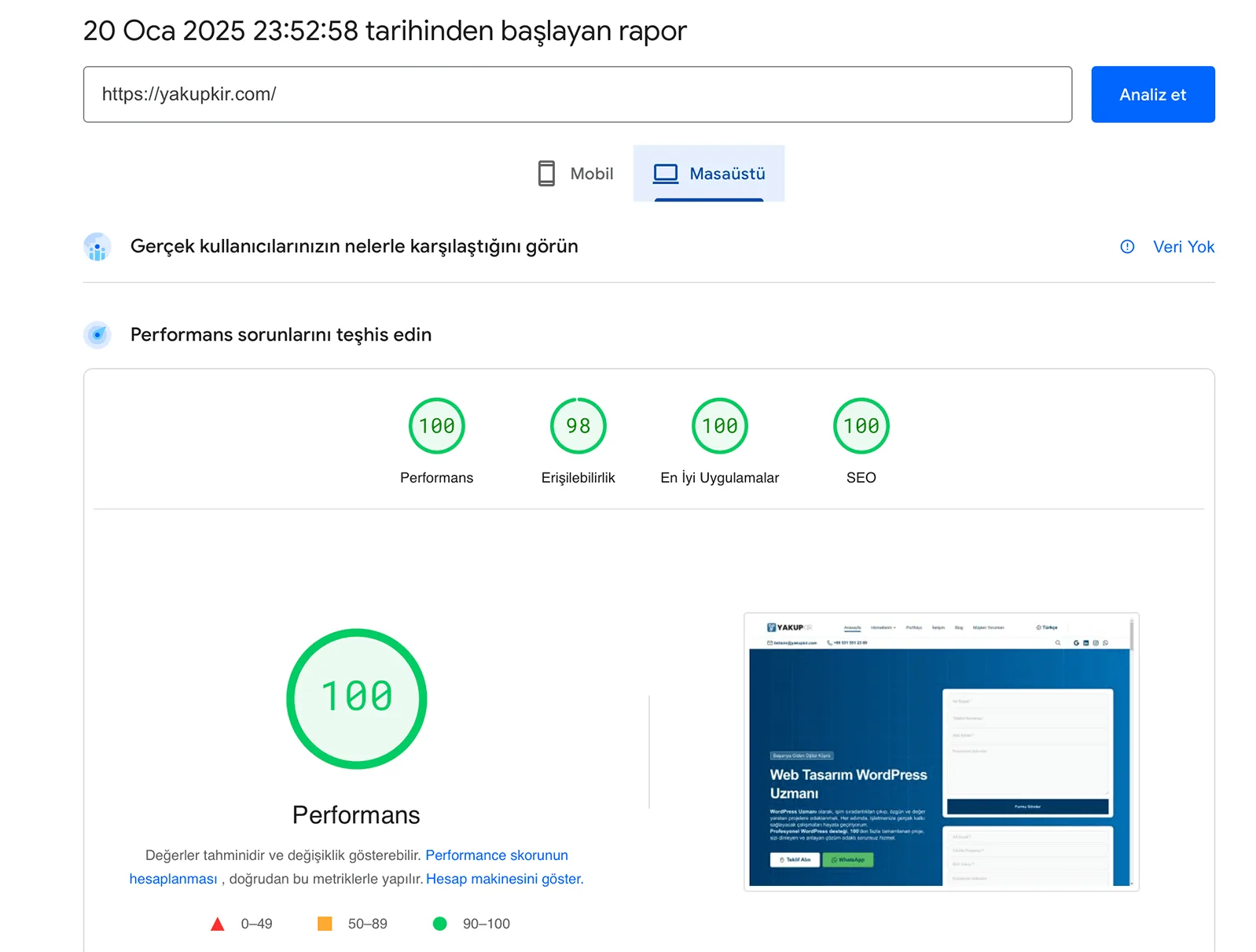This screenshot has height=952, width=1256.
Task: Click the Erişilebilirlik label
Action: point(578,478)
